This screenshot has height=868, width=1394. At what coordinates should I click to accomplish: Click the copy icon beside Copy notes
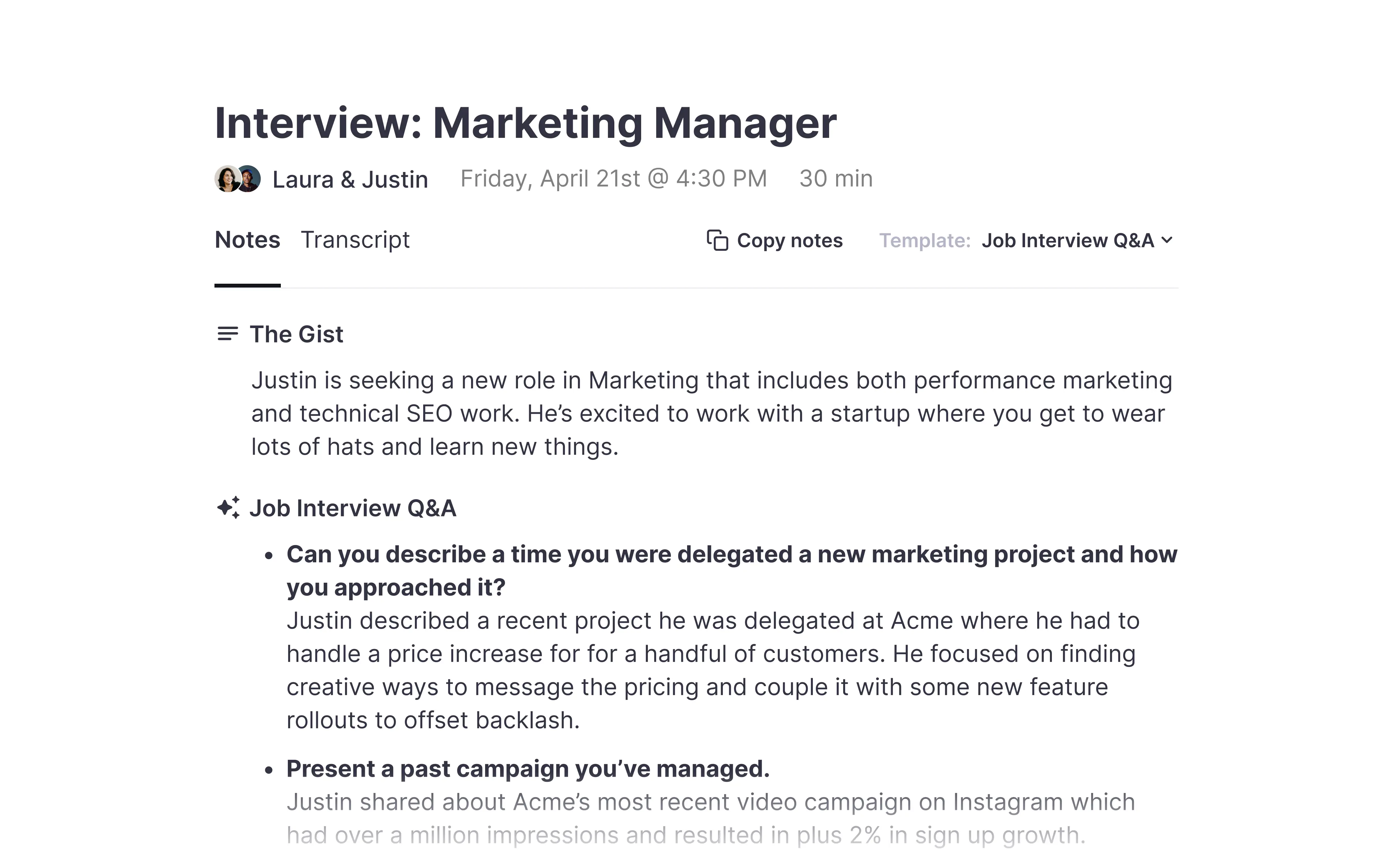click(x=717, y=240)
